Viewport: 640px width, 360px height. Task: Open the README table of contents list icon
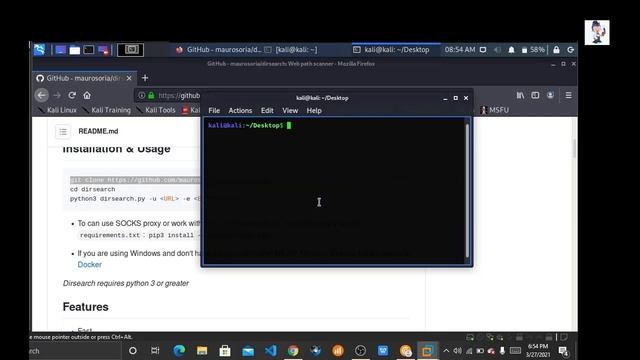point(63,131)
